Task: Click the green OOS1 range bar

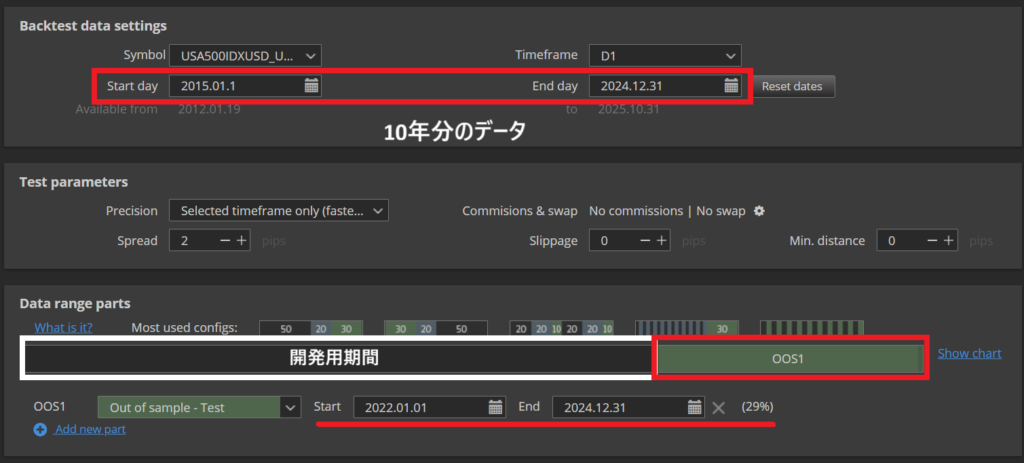Action: tap(789, 358)
